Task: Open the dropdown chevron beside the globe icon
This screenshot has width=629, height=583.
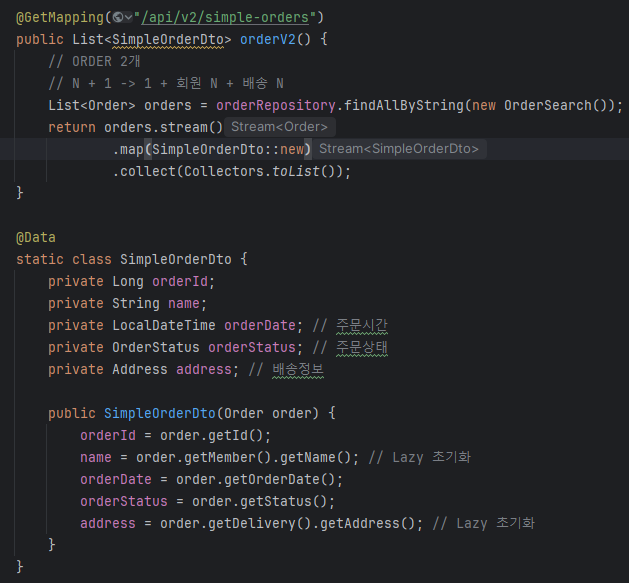Action: click(x=128, y=17)
